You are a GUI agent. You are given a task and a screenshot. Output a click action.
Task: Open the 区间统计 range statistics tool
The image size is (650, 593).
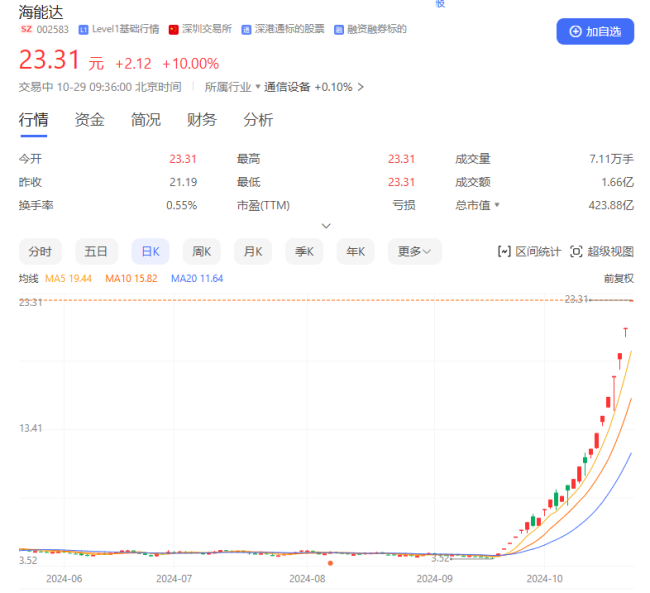(x=529, y=251)
